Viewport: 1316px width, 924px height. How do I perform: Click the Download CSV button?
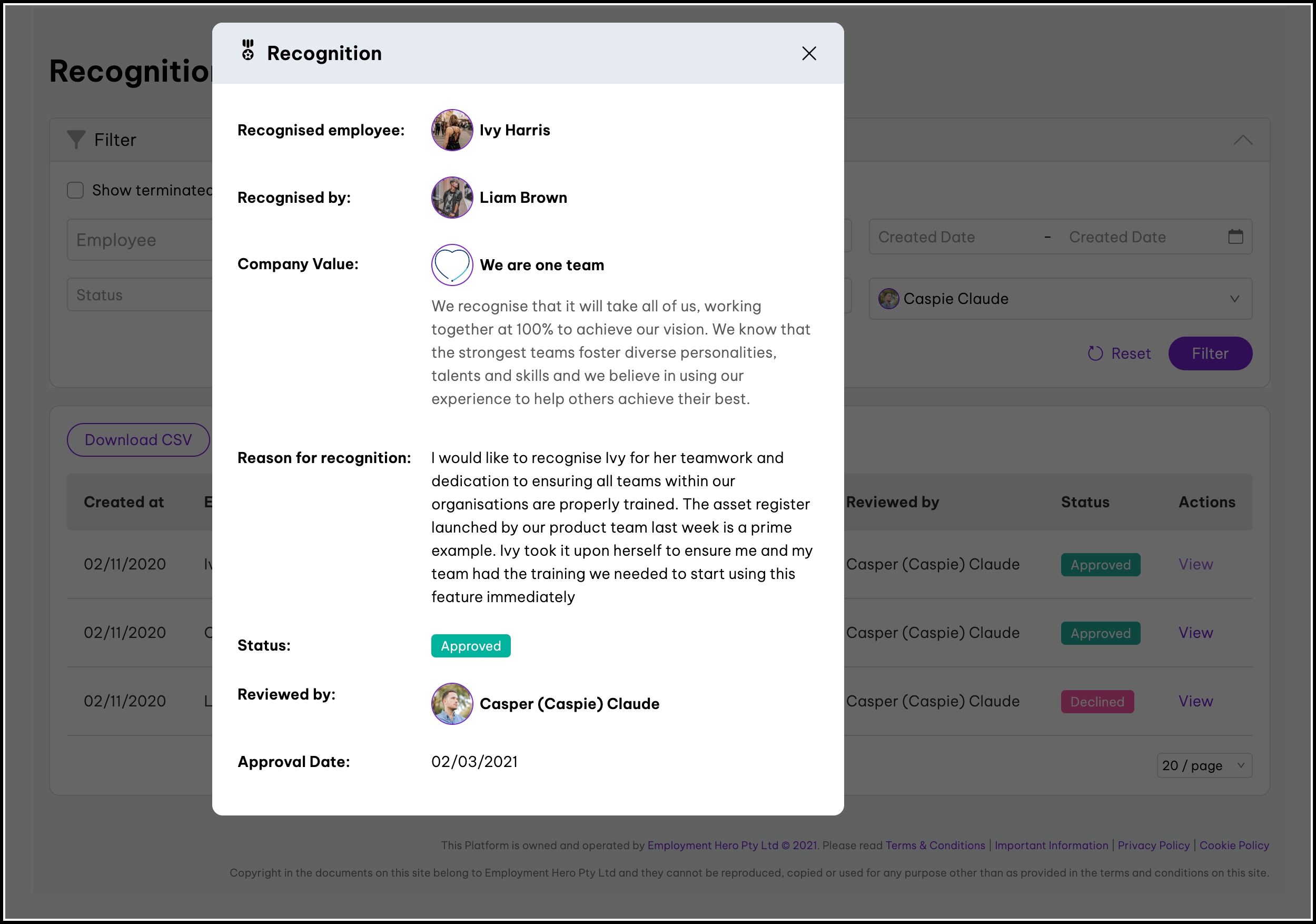pos(138,440)
